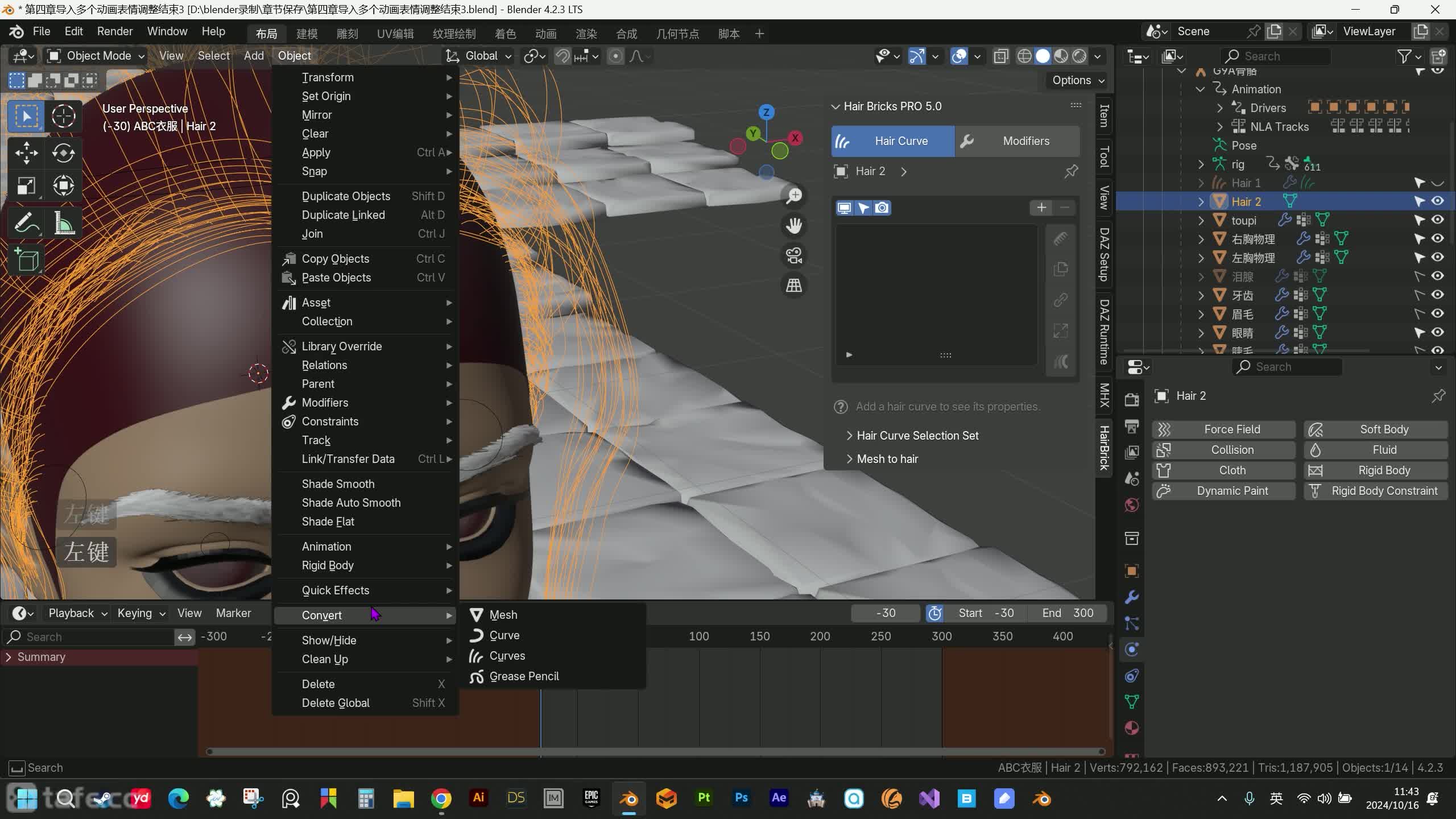This screenshot has width=1456, height=819.
Task: Select the Rotate tool in the toolbar
Action: [63, 153]
